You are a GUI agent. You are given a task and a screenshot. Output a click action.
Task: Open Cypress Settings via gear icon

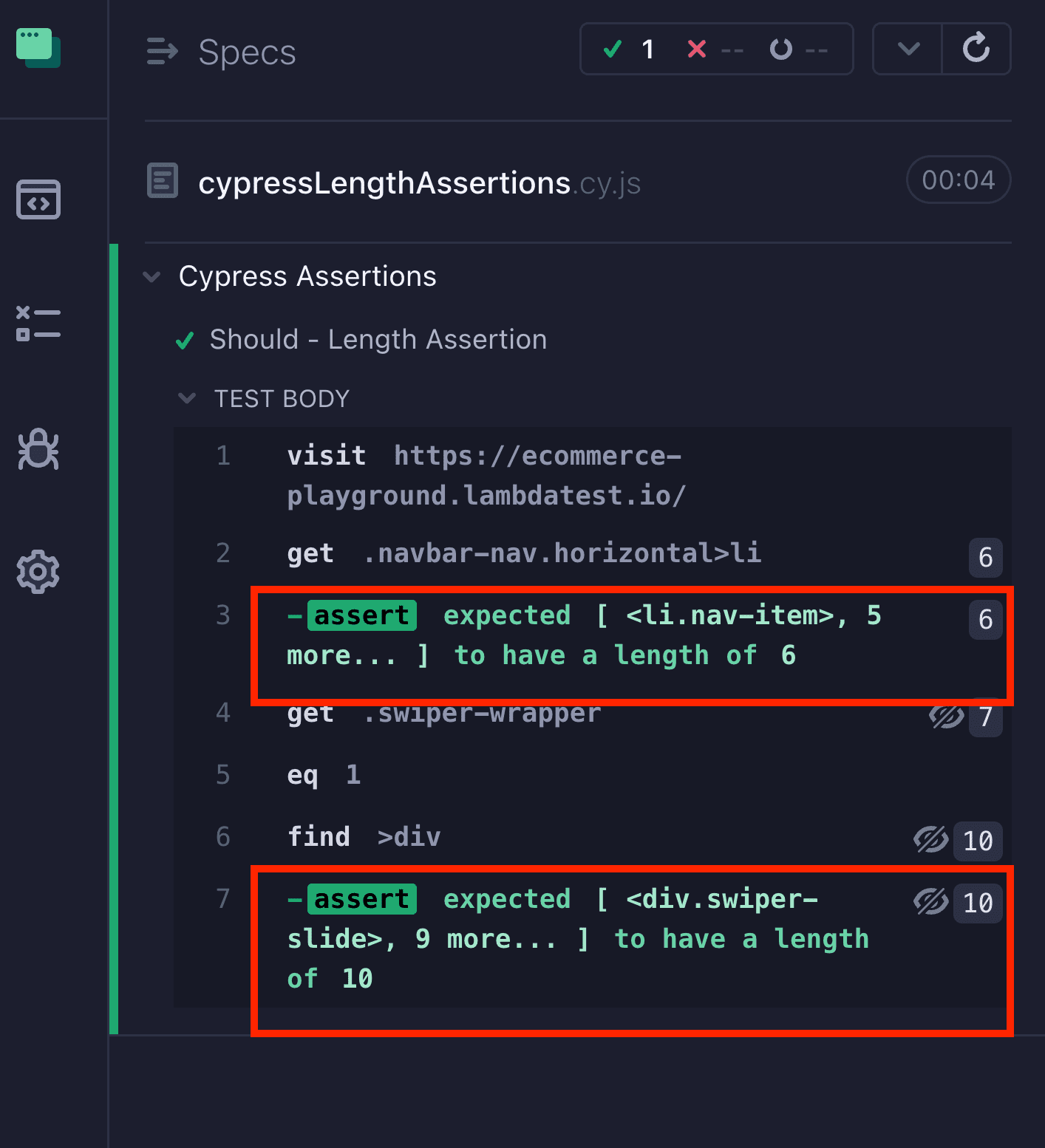38,570
